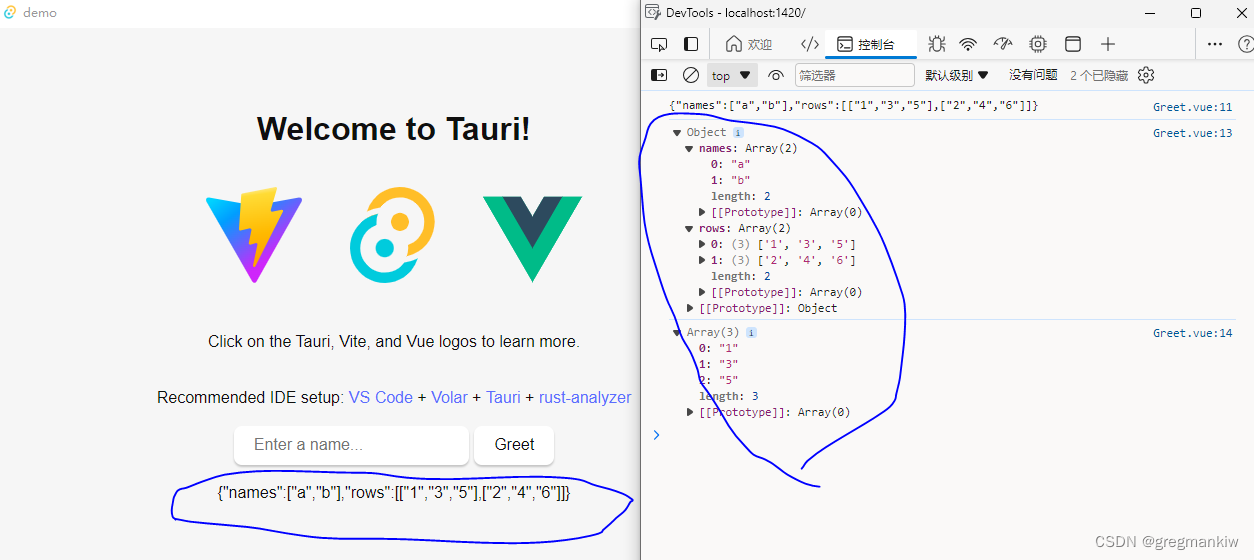Create a live expression with eye icon
Screen dimensions: 1254x560
775,75
